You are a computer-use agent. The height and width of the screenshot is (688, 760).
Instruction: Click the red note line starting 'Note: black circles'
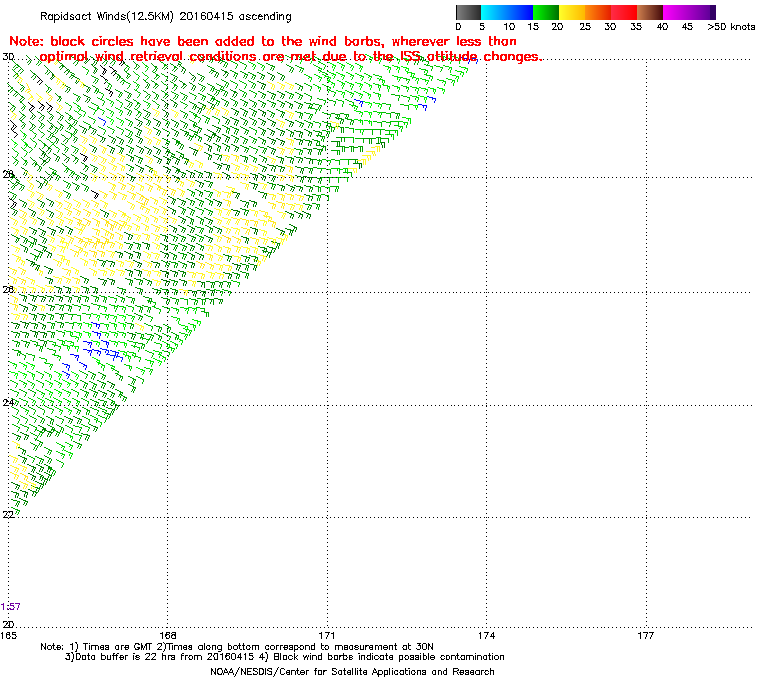263,41
